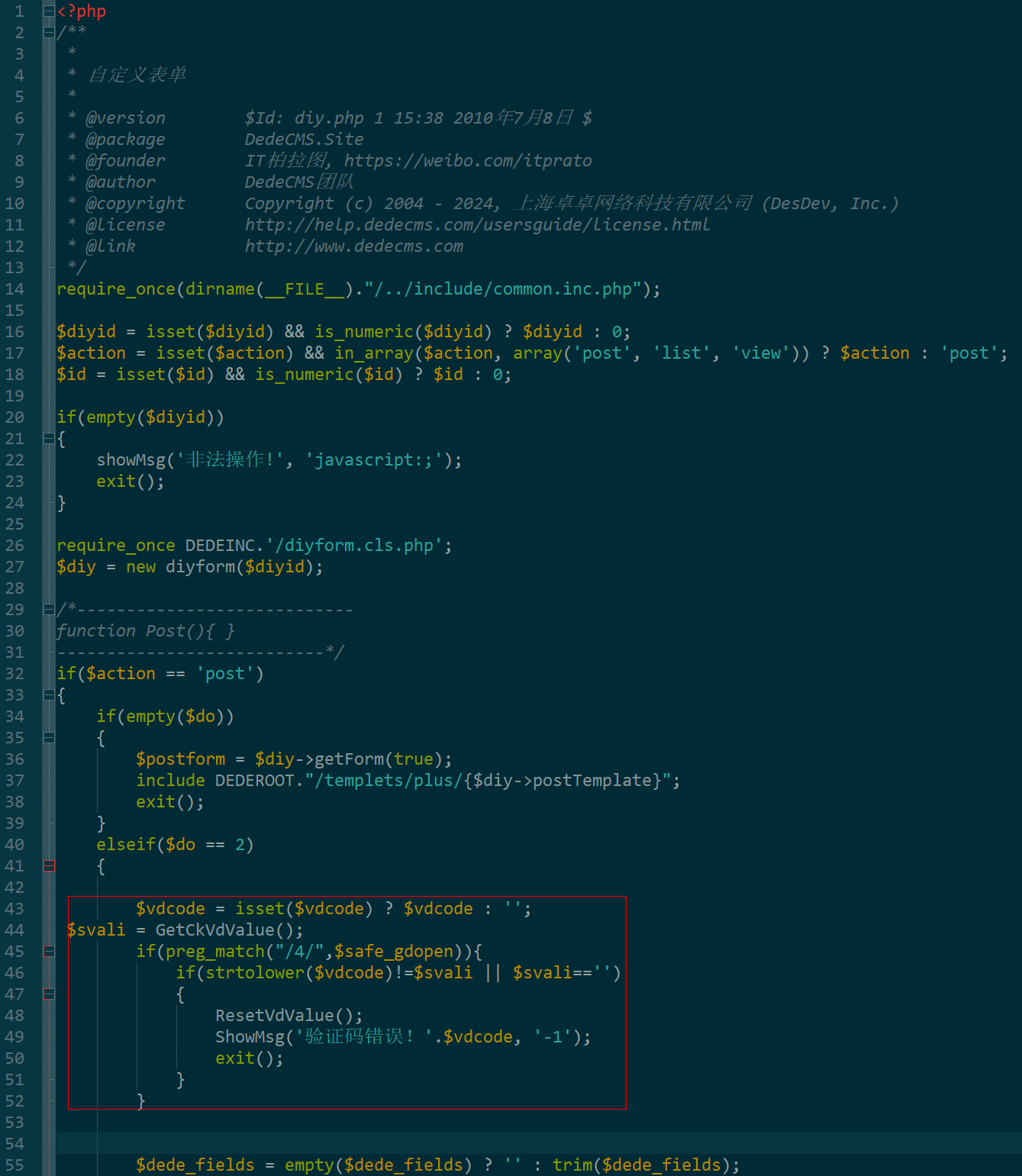Viewport: 1022px width, 1176px height.
Task: Click '$vdcode' at start of line 43
Action: coord(170,909)
